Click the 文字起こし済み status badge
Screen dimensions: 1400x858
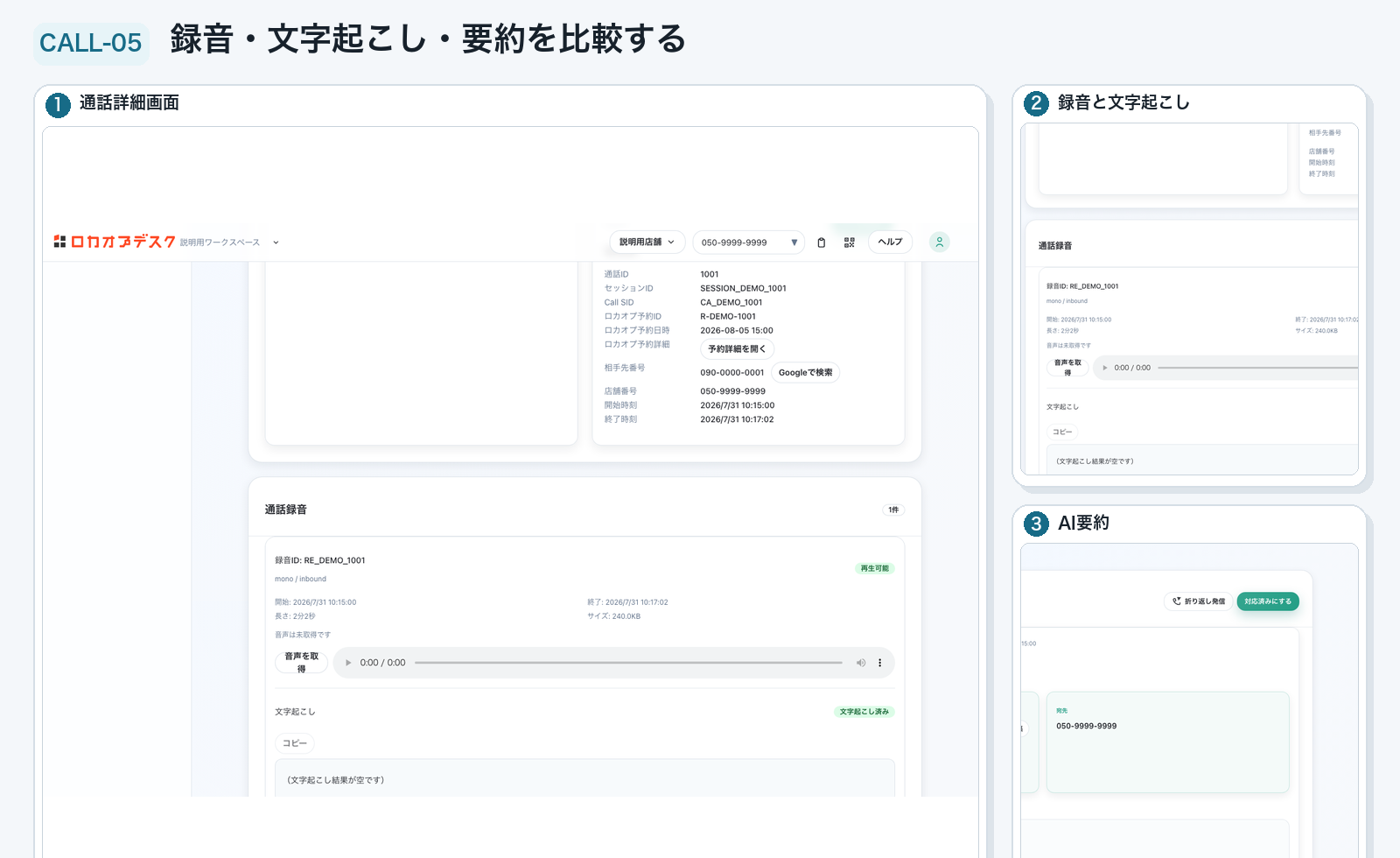[864, 712]
